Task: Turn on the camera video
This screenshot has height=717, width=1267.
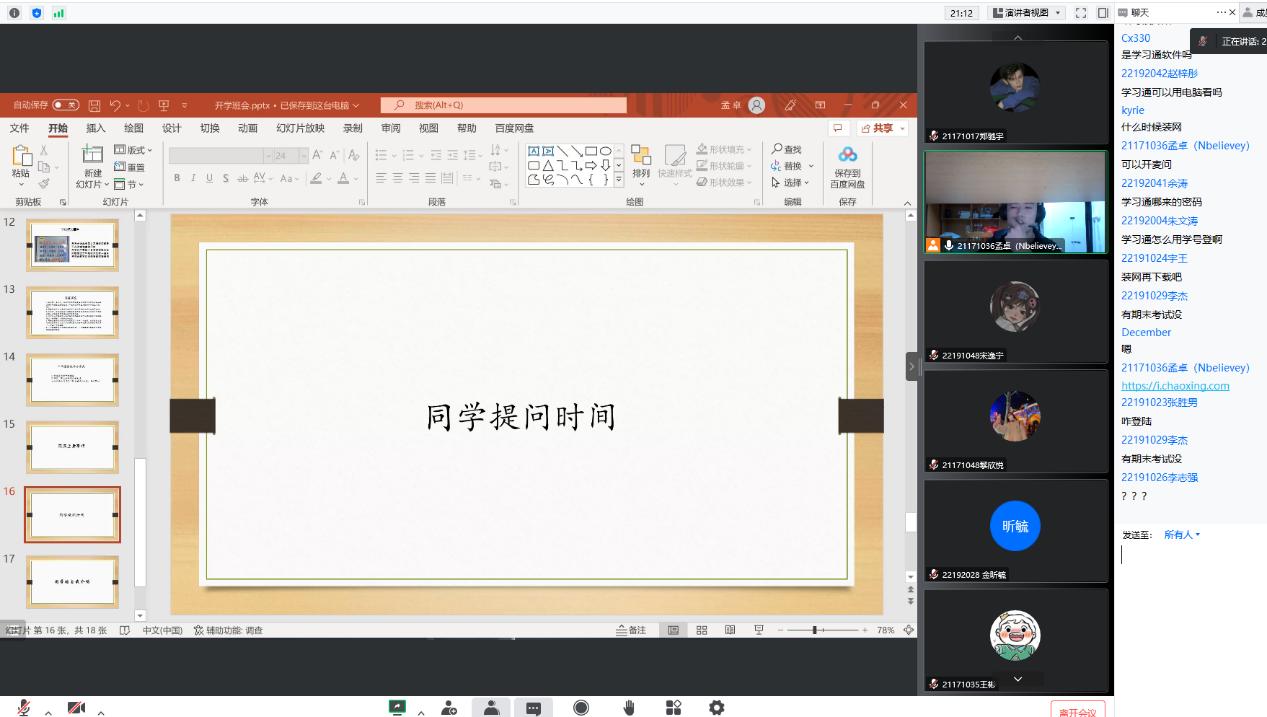Action: 76,708
